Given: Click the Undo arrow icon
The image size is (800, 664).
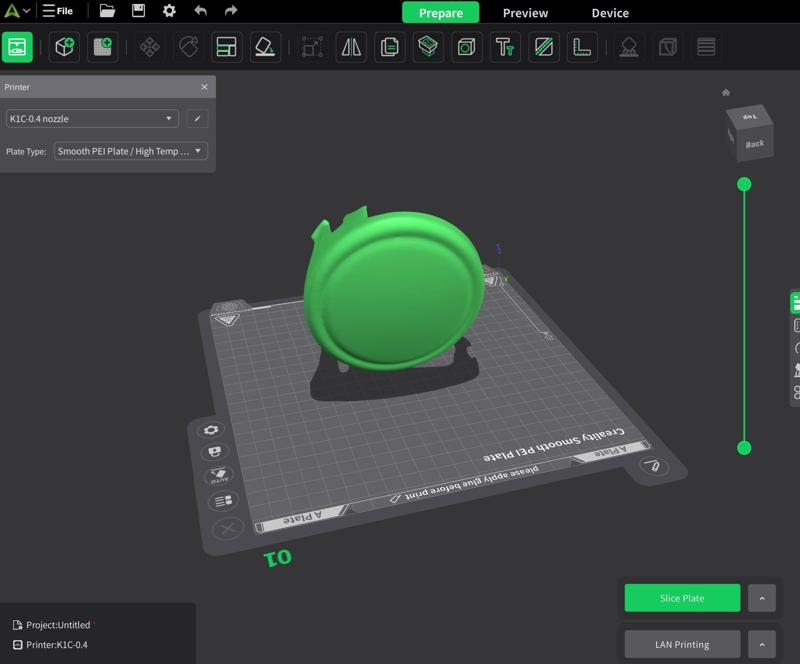Looking at the screenshot, I should (200, 11).
